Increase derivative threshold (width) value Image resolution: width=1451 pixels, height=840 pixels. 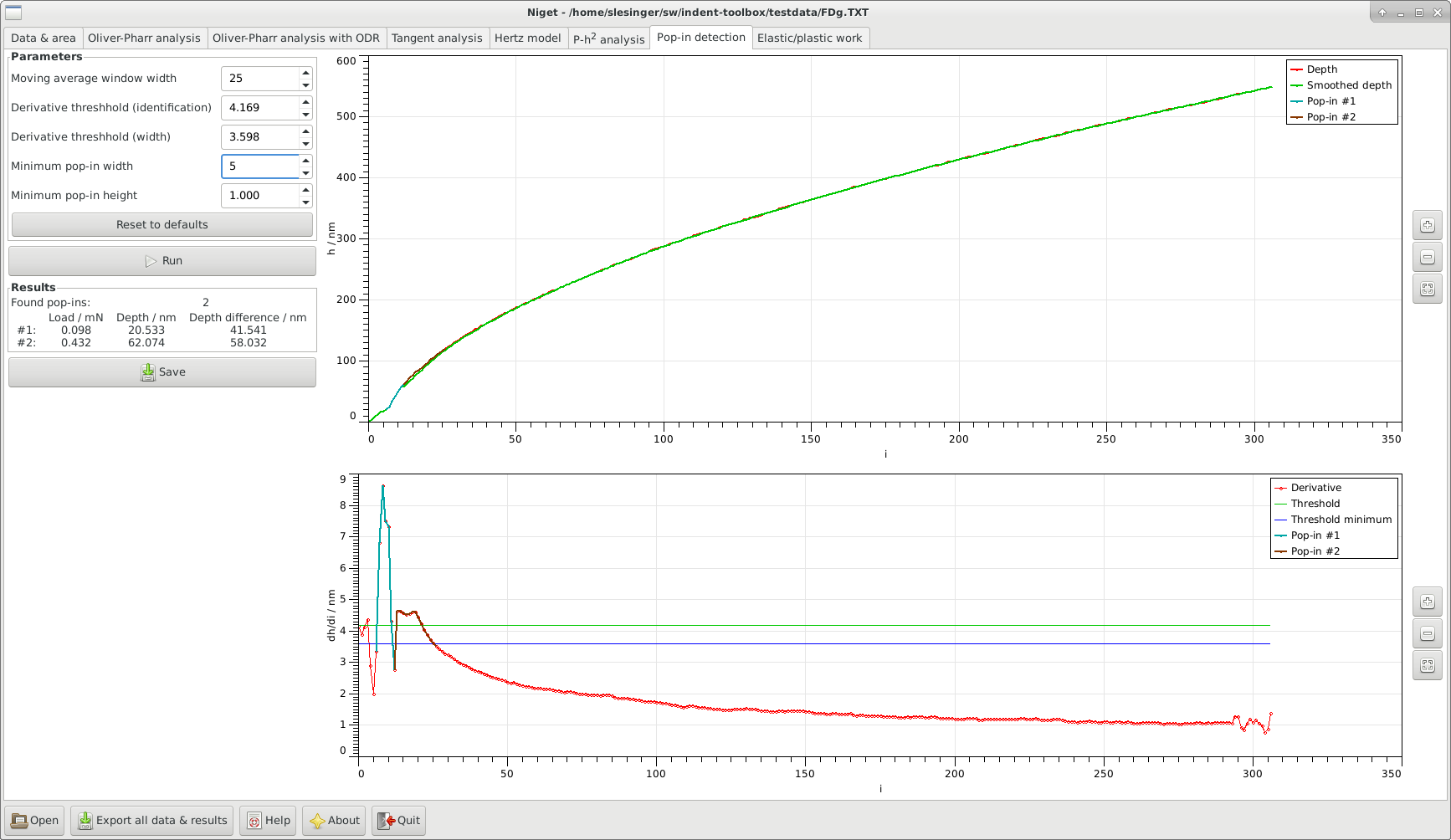click(x=305, y=131)
